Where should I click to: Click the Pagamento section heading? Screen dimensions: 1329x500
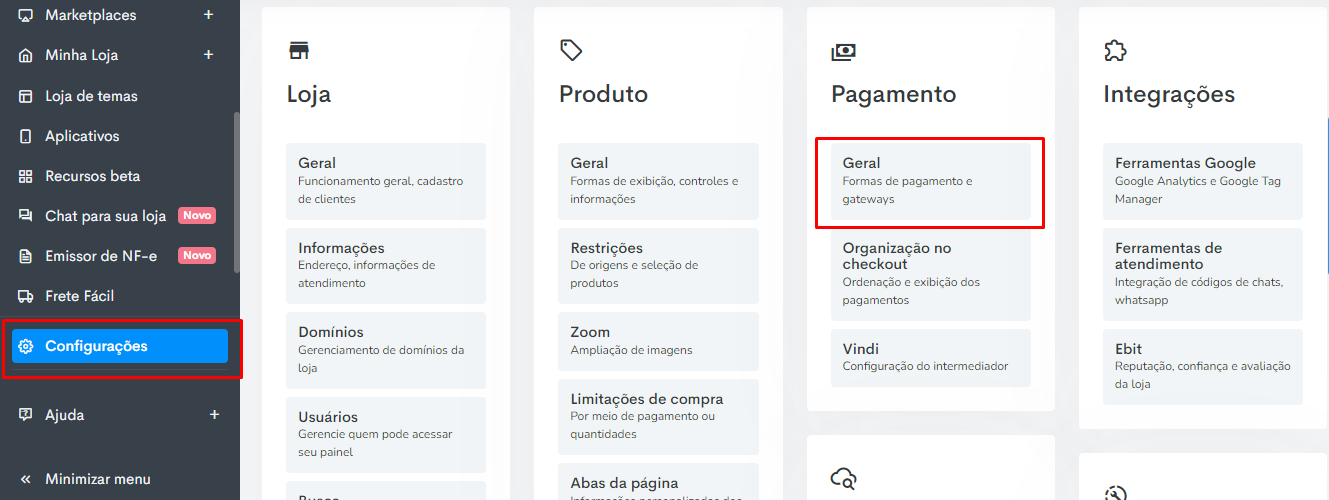pos(894,95)
